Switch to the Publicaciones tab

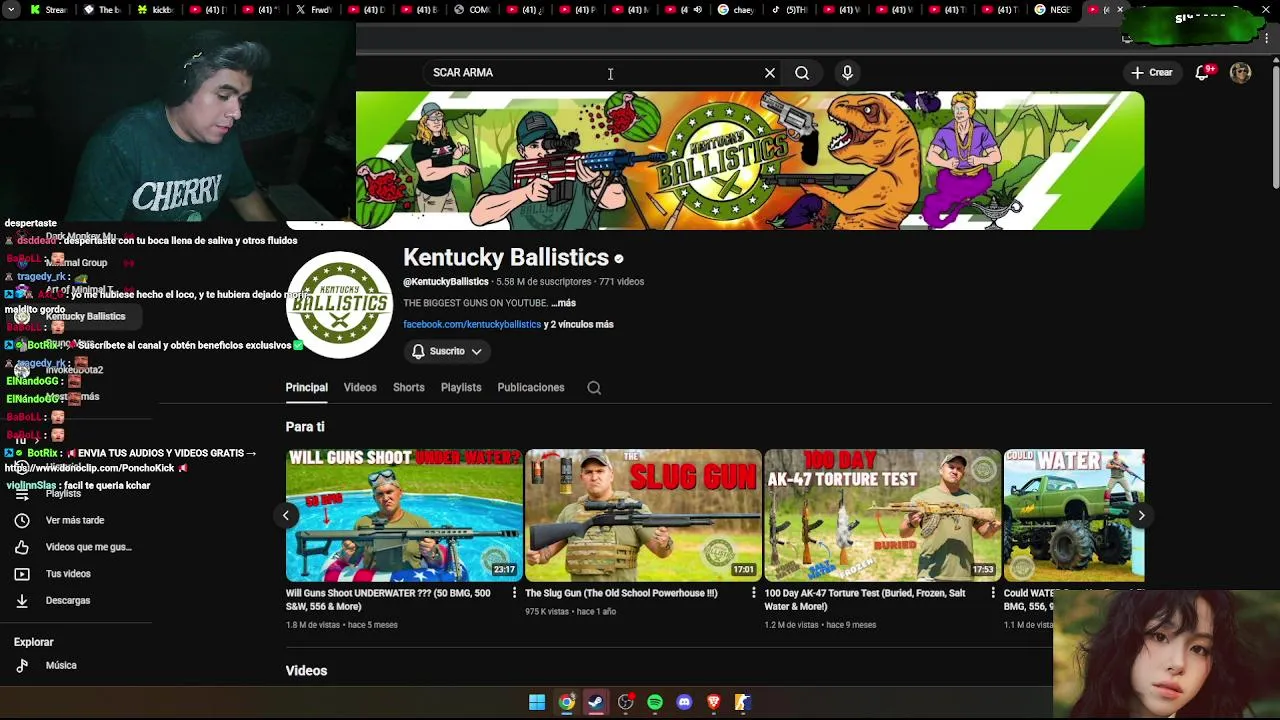tap(531, 388)
